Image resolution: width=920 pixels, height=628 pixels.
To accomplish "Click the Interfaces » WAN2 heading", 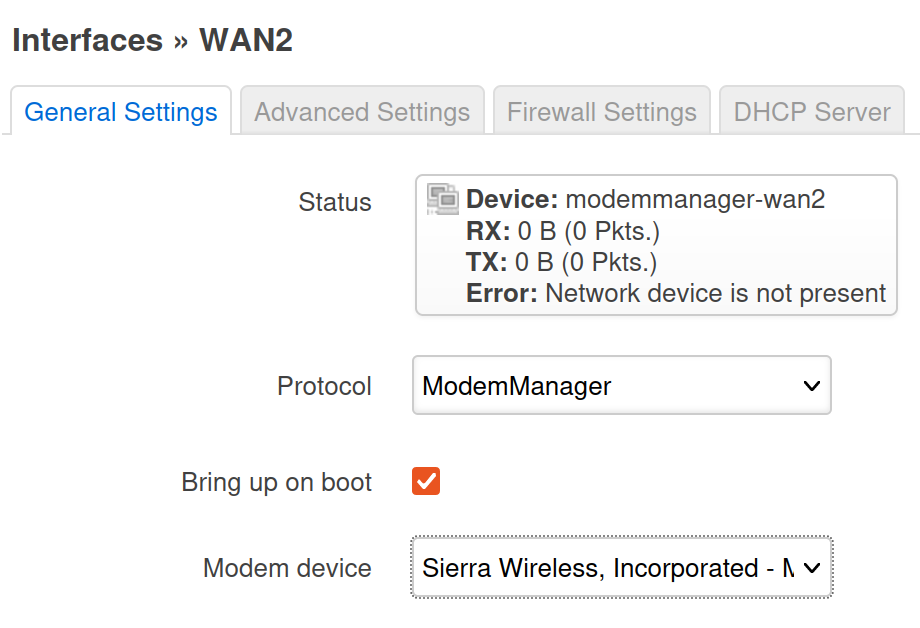I will (150, 40).
